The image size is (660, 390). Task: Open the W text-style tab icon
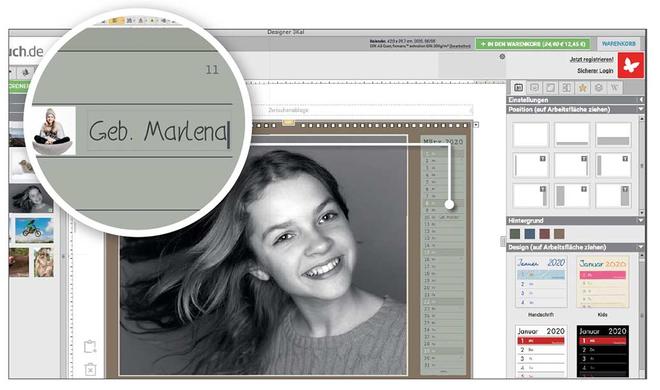coord(615,88)
